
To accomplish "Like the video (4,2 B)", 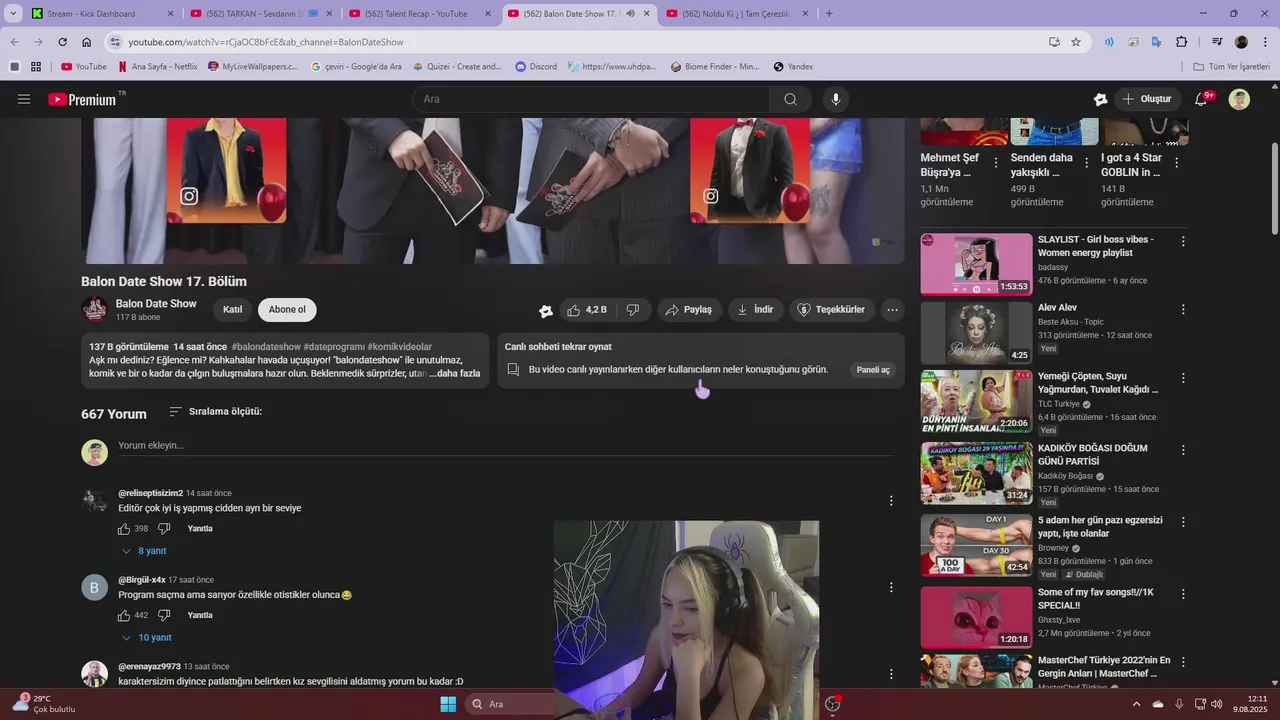I will 587,310.
